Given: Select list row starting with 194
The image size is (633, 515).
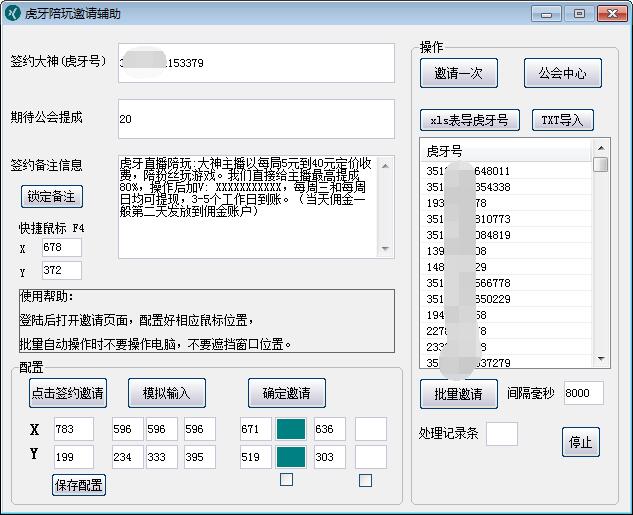Looking at the screenshot, I should pos(507,315).
